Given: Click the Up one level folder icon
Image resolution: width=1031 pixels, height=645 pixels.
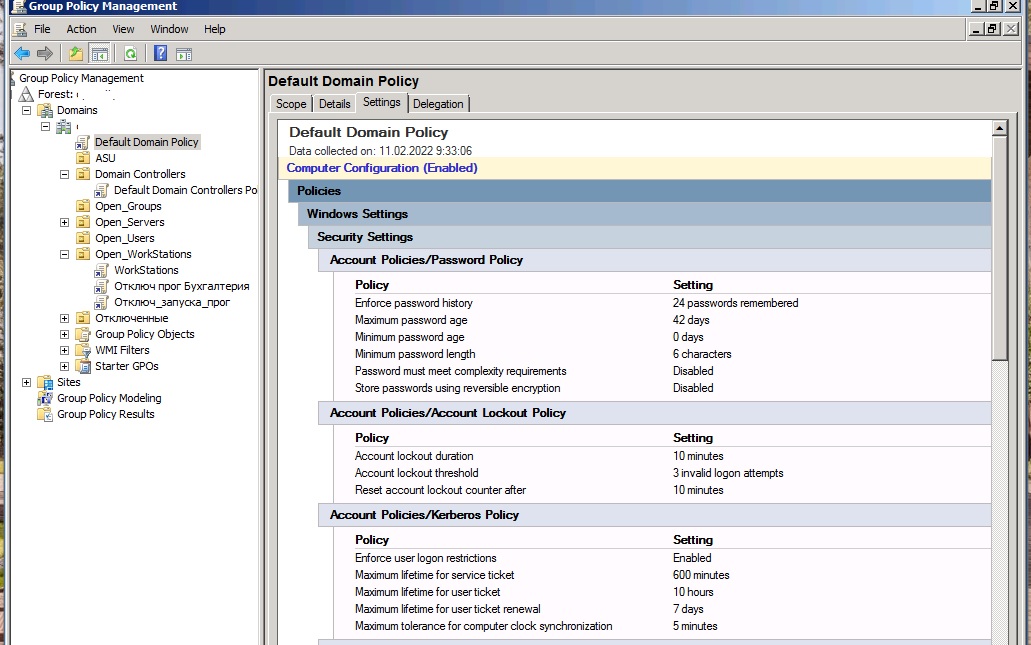Looking at the screenshot, I should click(x=76, y=53).
